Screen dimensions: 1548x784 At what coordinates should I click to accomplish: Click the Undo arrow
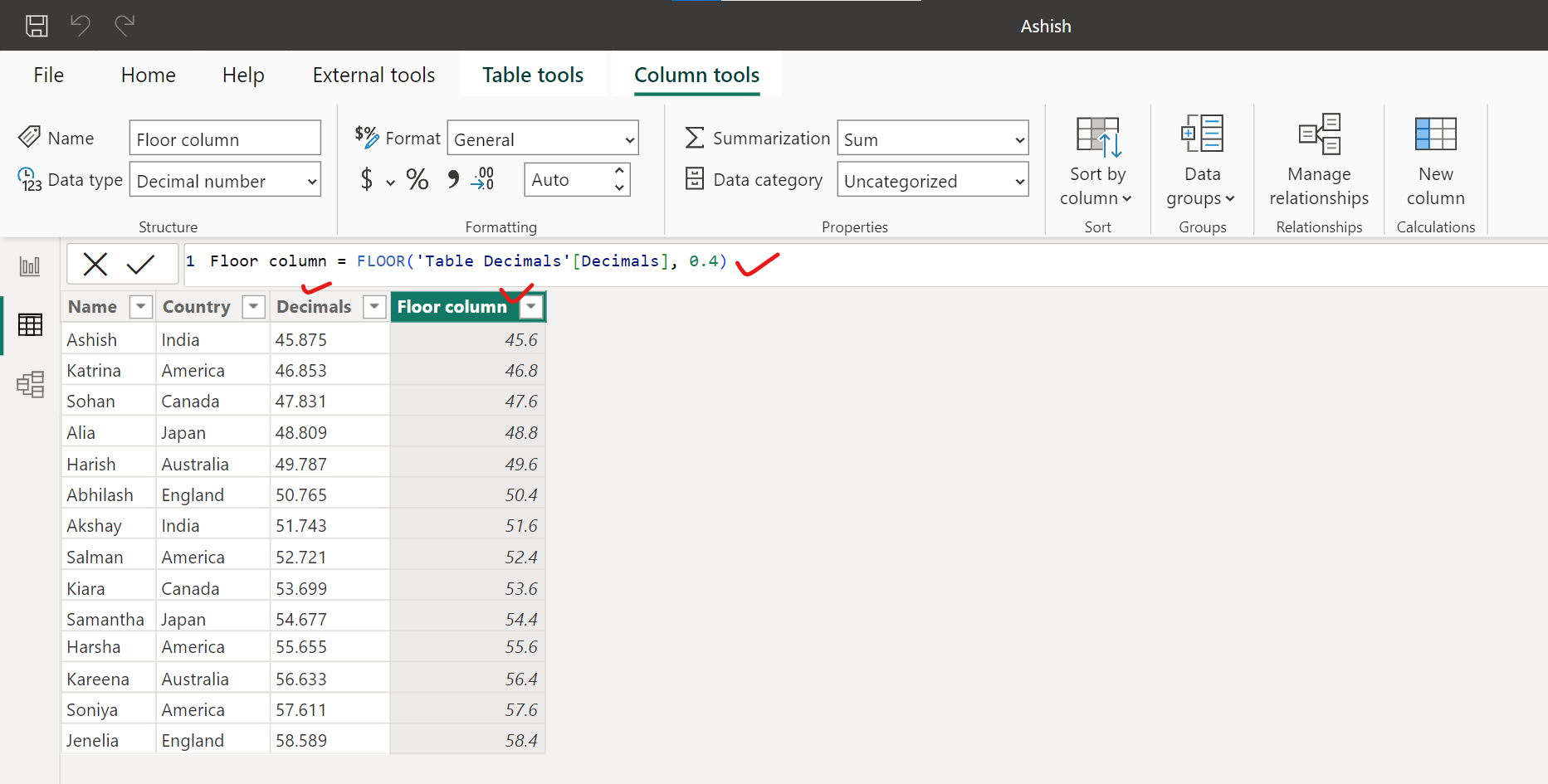(x=81, y=26)
